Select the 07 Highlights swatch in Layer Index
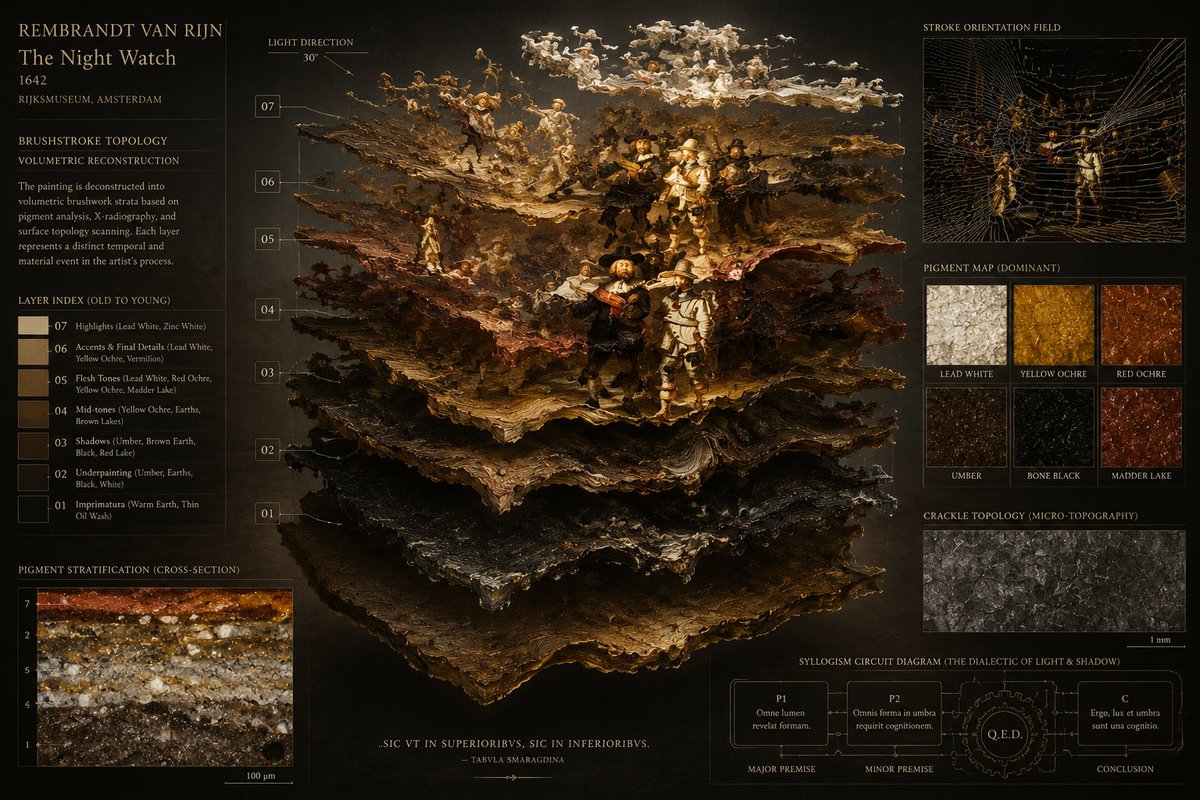This screenshot has width=1200, height=800. [33, 326]
